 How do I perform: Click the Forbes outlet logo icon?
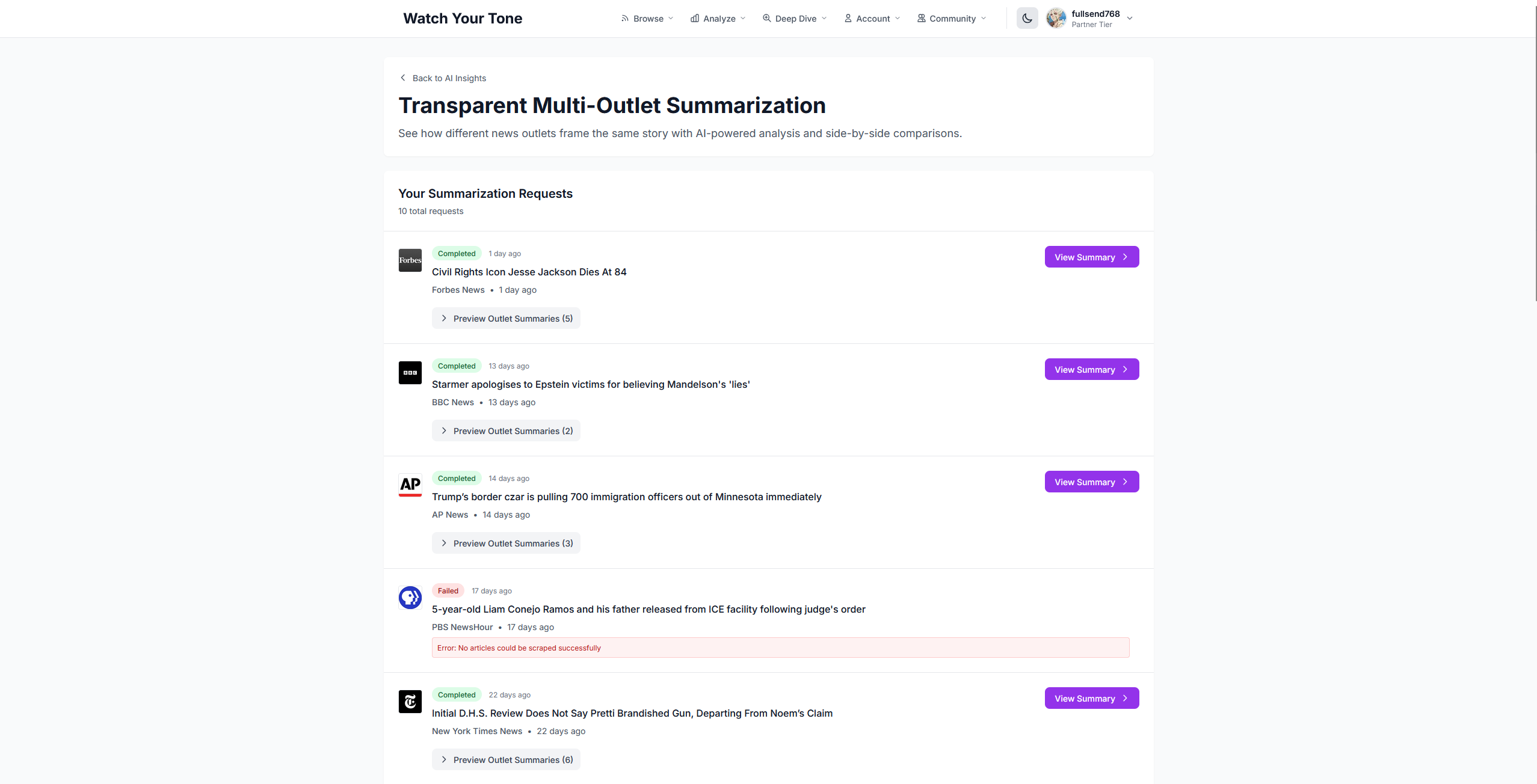coord(410,260)
